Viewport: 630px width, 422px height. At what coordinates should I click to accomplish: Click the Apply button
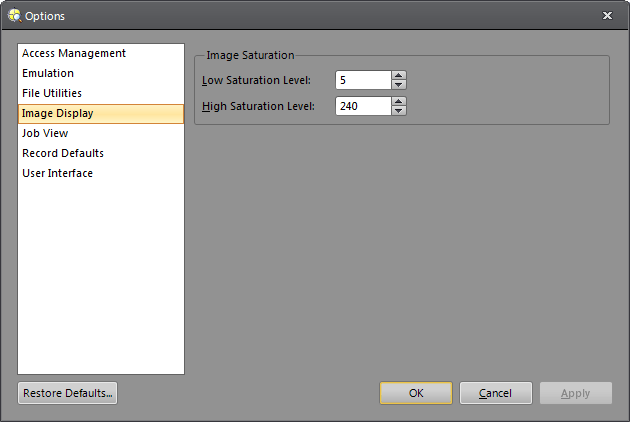click(575, 393)
